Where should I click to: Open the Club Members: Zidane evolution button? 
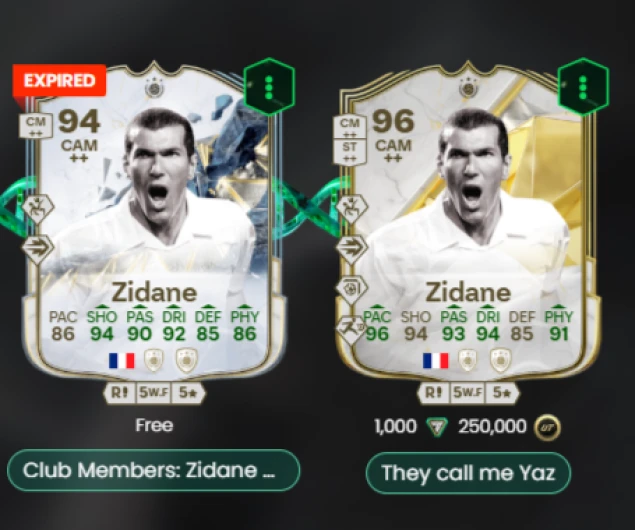point(153,470)
